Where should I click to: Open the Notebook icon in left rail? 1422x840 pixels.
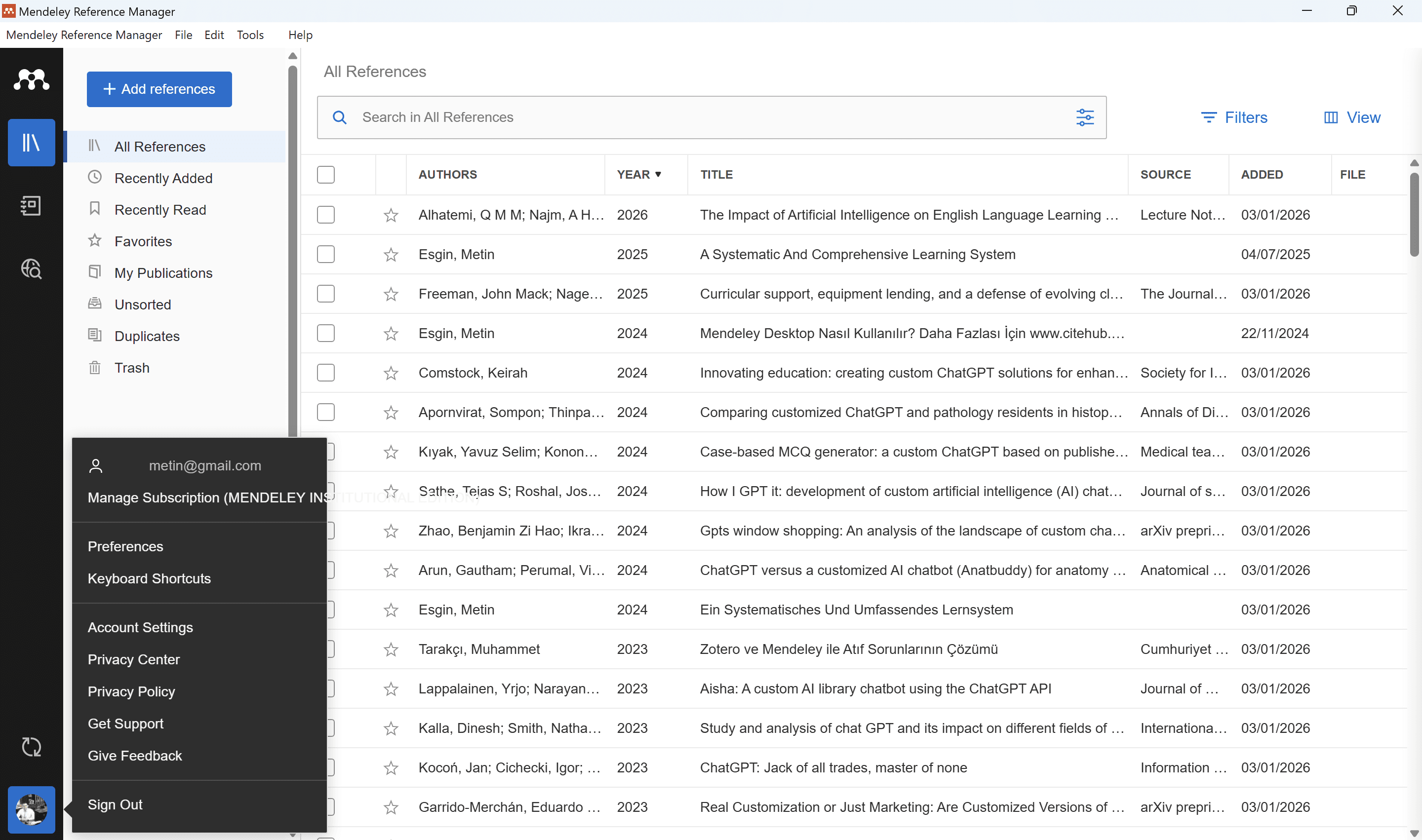point(31,205)
